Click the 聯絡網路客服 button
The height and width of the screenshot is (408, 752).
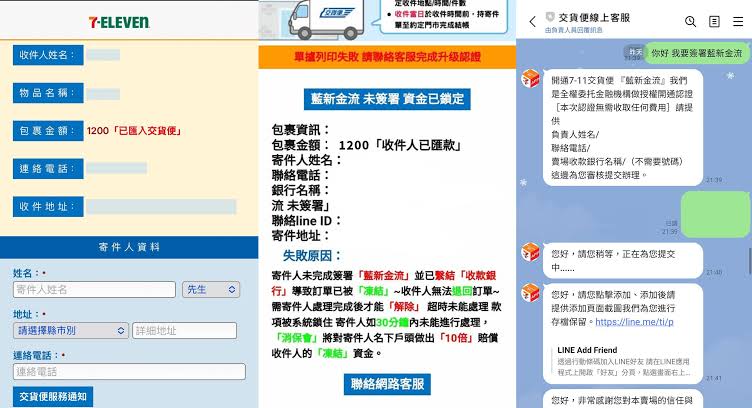[x=387, y=384]
